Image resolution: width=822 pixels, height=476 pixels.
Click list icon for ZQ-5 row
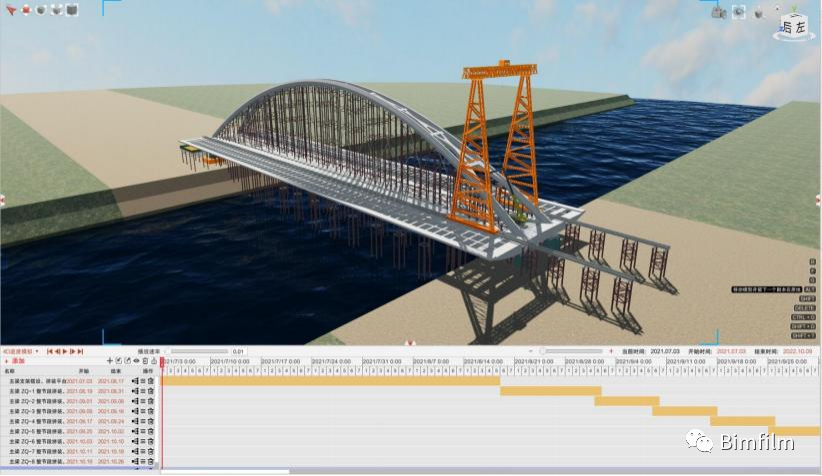tap(143, 431)
